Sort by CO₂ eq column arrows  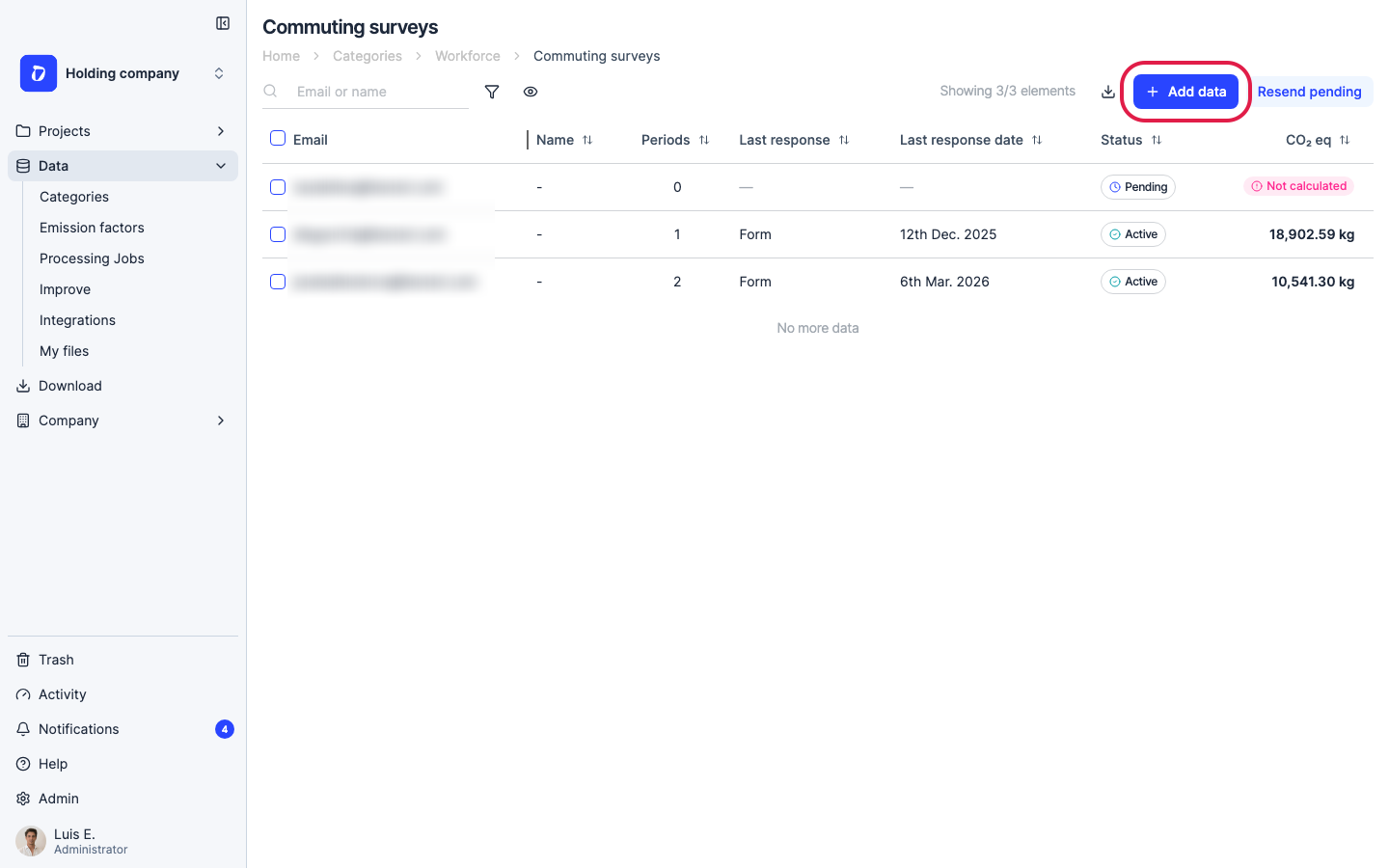(1345, 140)
